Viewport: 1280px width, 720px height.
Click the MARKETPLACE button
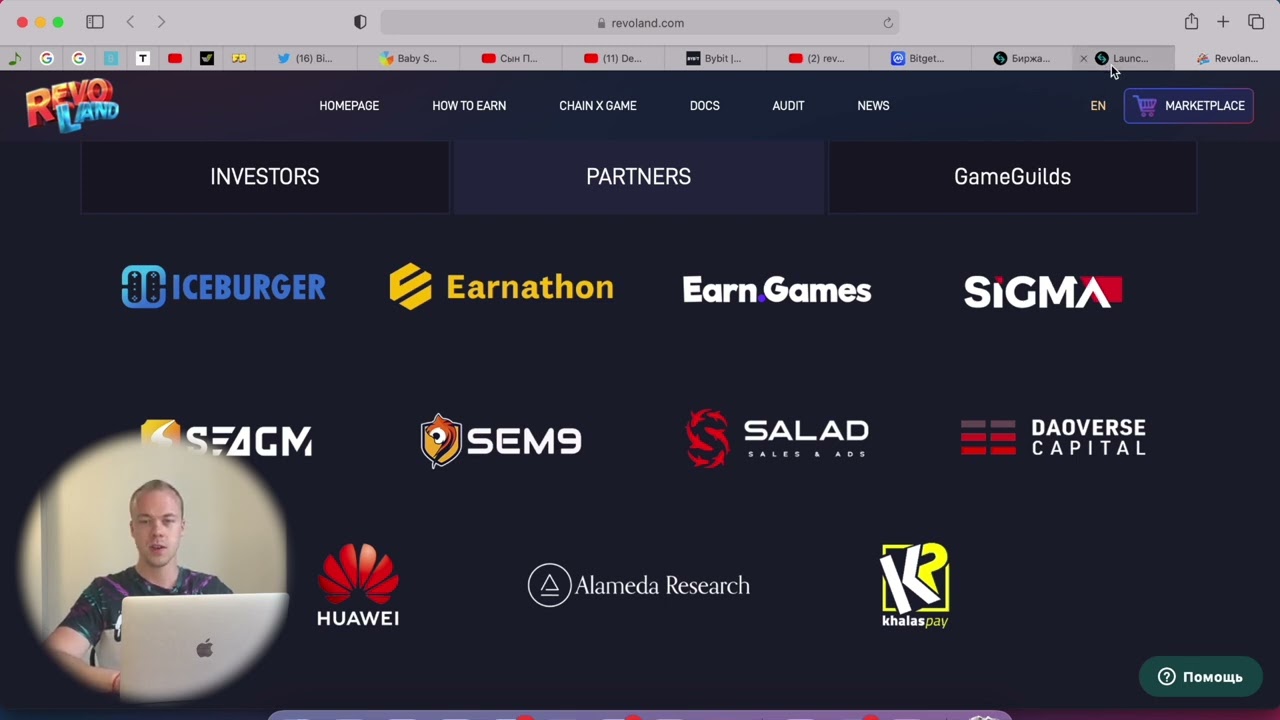point(1189,106)
